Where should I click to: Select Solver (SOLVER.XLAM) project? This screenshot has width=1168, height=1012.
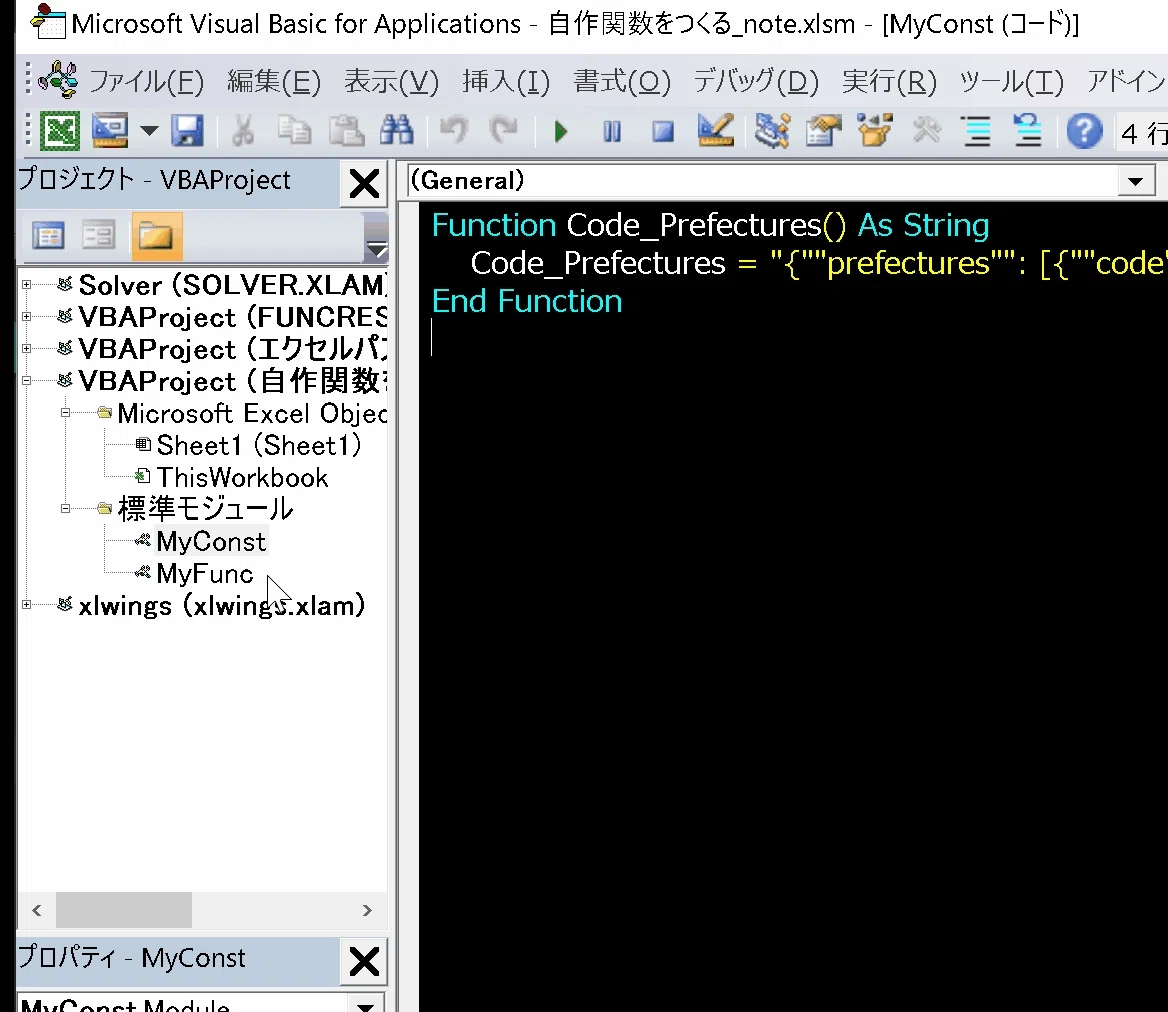(232, 284)
